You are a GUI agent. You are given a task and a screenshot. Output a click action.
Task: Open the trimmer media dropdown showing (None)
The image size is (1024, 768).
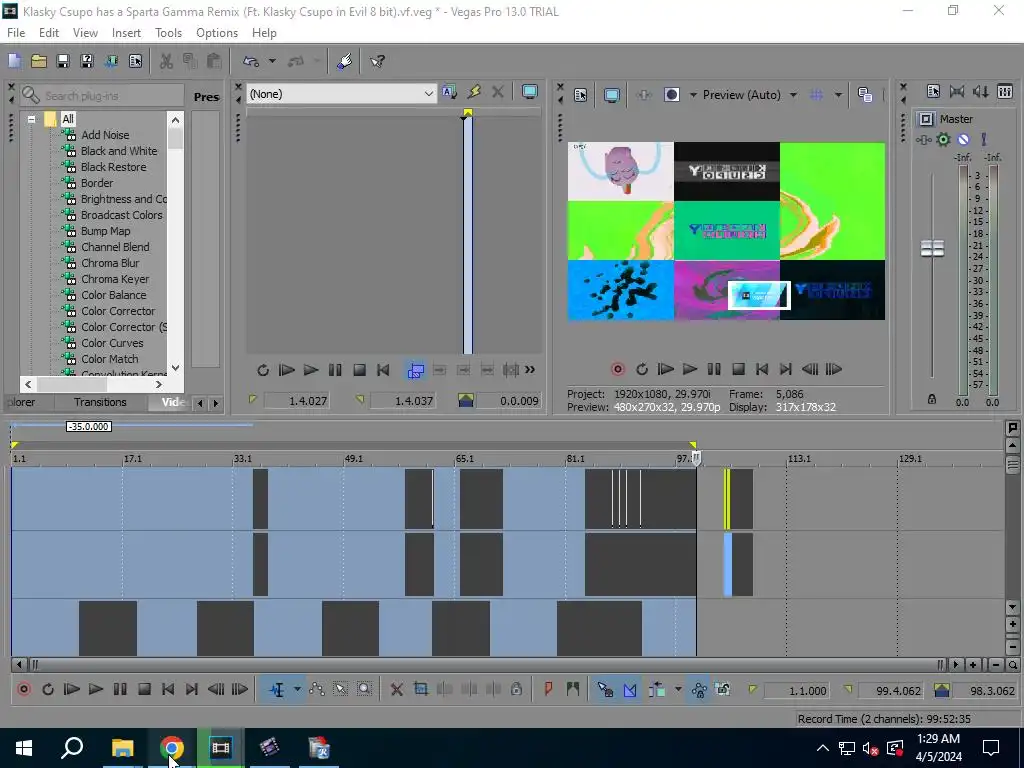coord(341,94)
